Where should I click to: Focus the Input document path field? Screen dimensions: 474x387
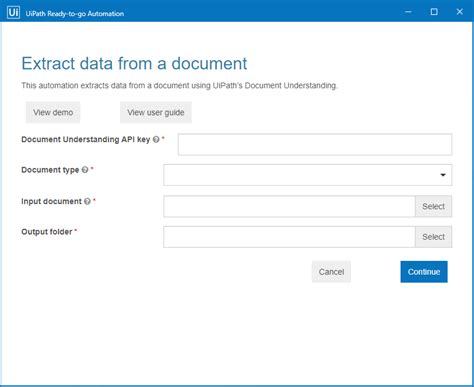[289, 206]
